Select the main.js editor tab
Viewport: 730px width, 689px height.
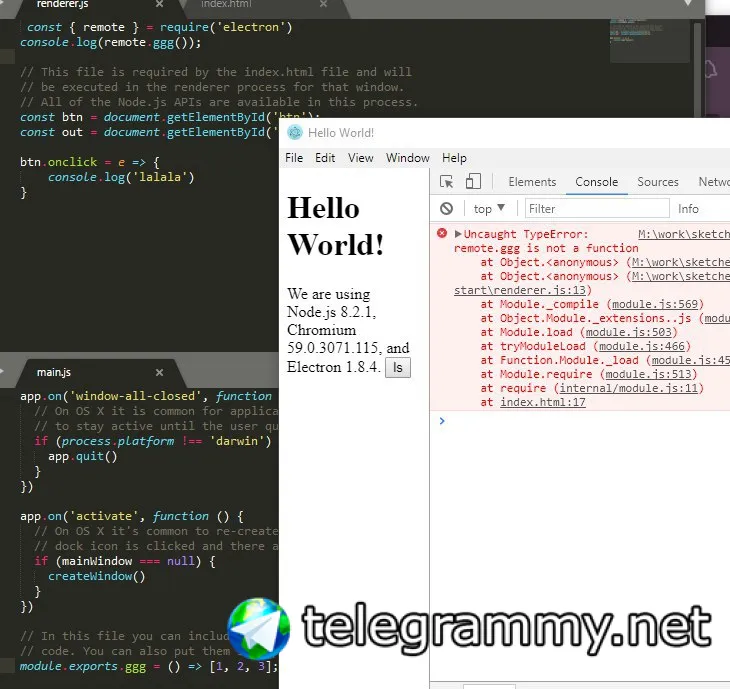point(54,372)
